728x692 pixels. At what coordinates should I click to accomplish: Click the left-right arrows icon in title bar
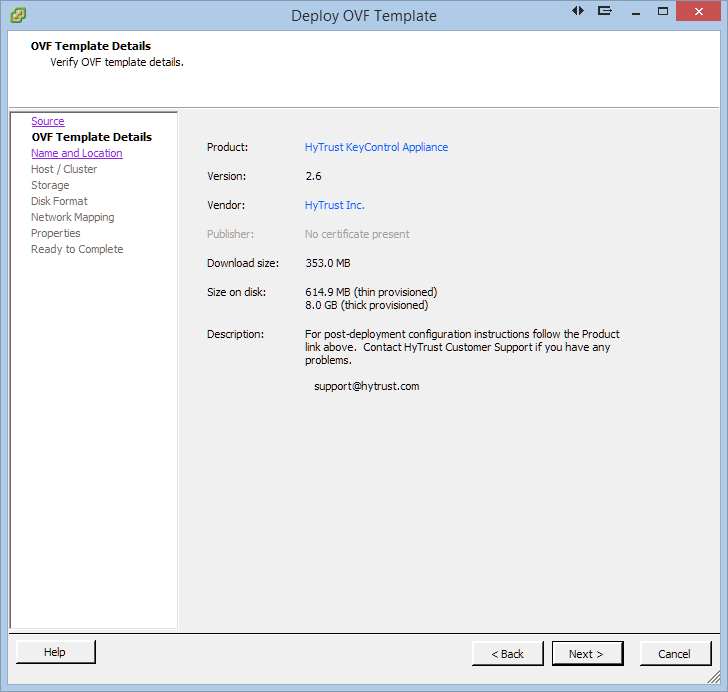[x=578, y=11]
